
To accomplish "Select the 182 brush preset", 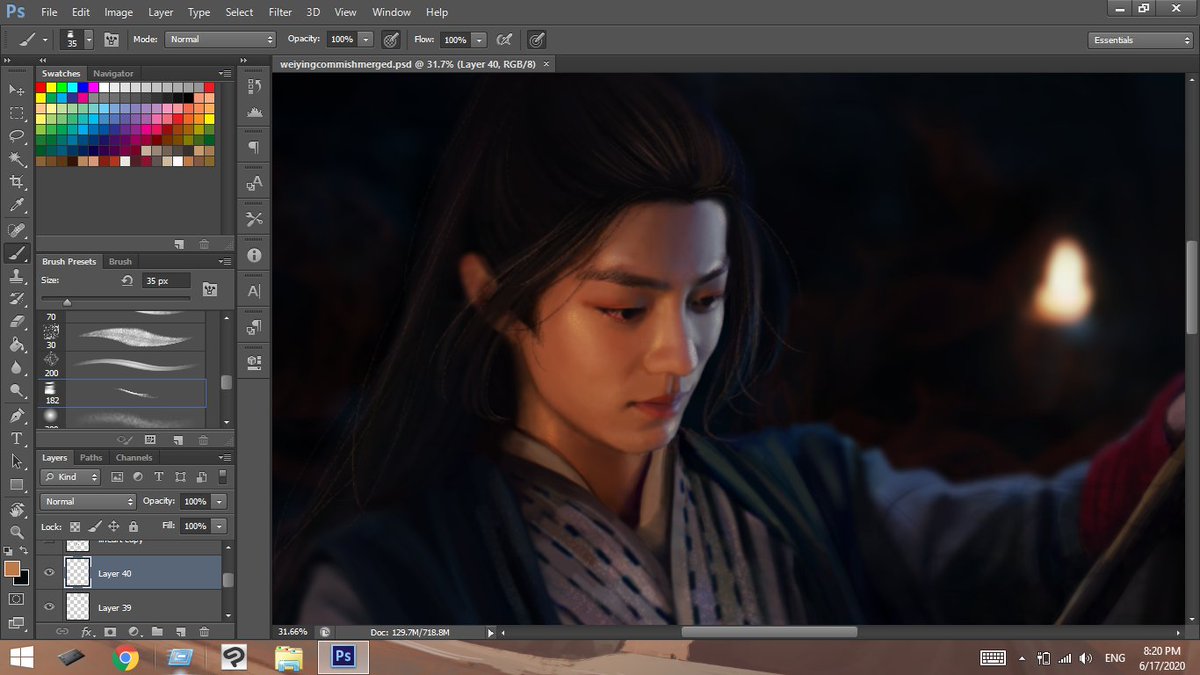I will click(123, 393).
